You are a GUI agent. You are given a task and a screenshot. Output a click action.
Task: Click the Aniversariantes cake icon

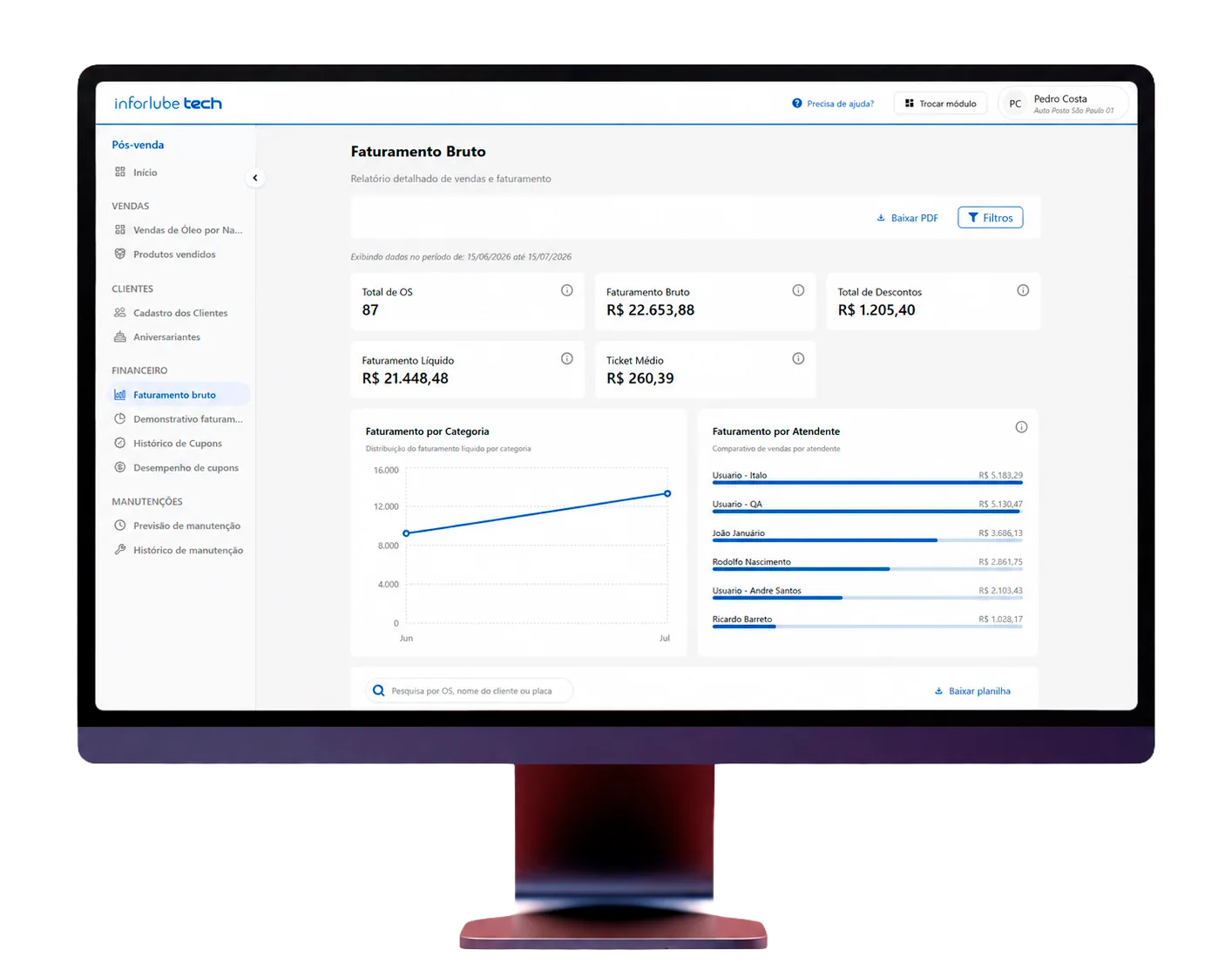(x=120, y=336)
